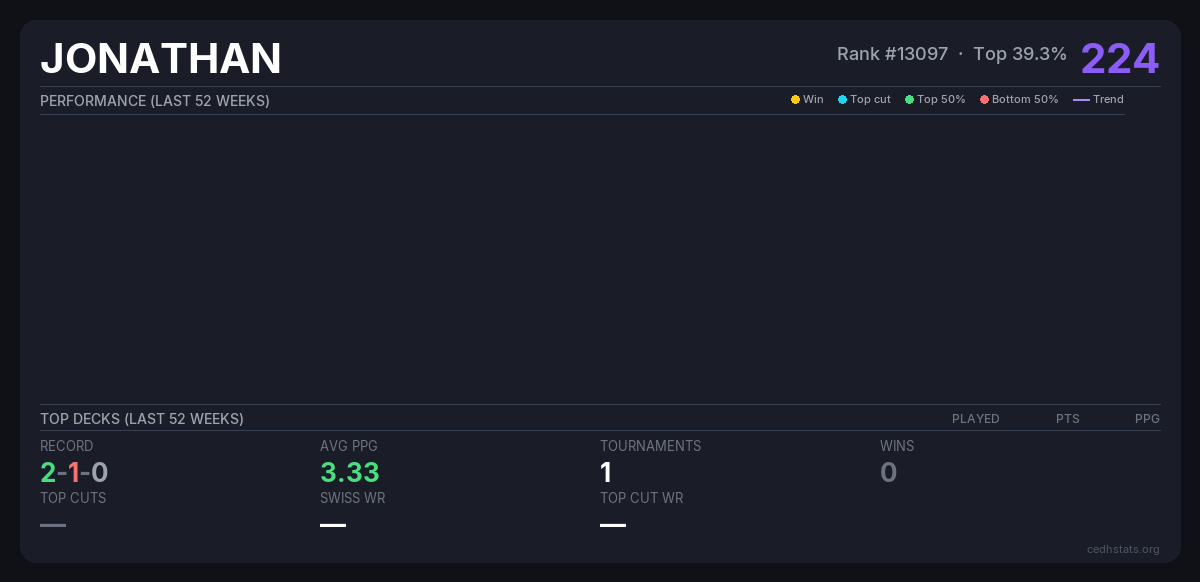This screenshot has width=1200, height=582.
Task: Sort decks by the PTS column header
Action: pyautogui.click(x=1067, y=419)
